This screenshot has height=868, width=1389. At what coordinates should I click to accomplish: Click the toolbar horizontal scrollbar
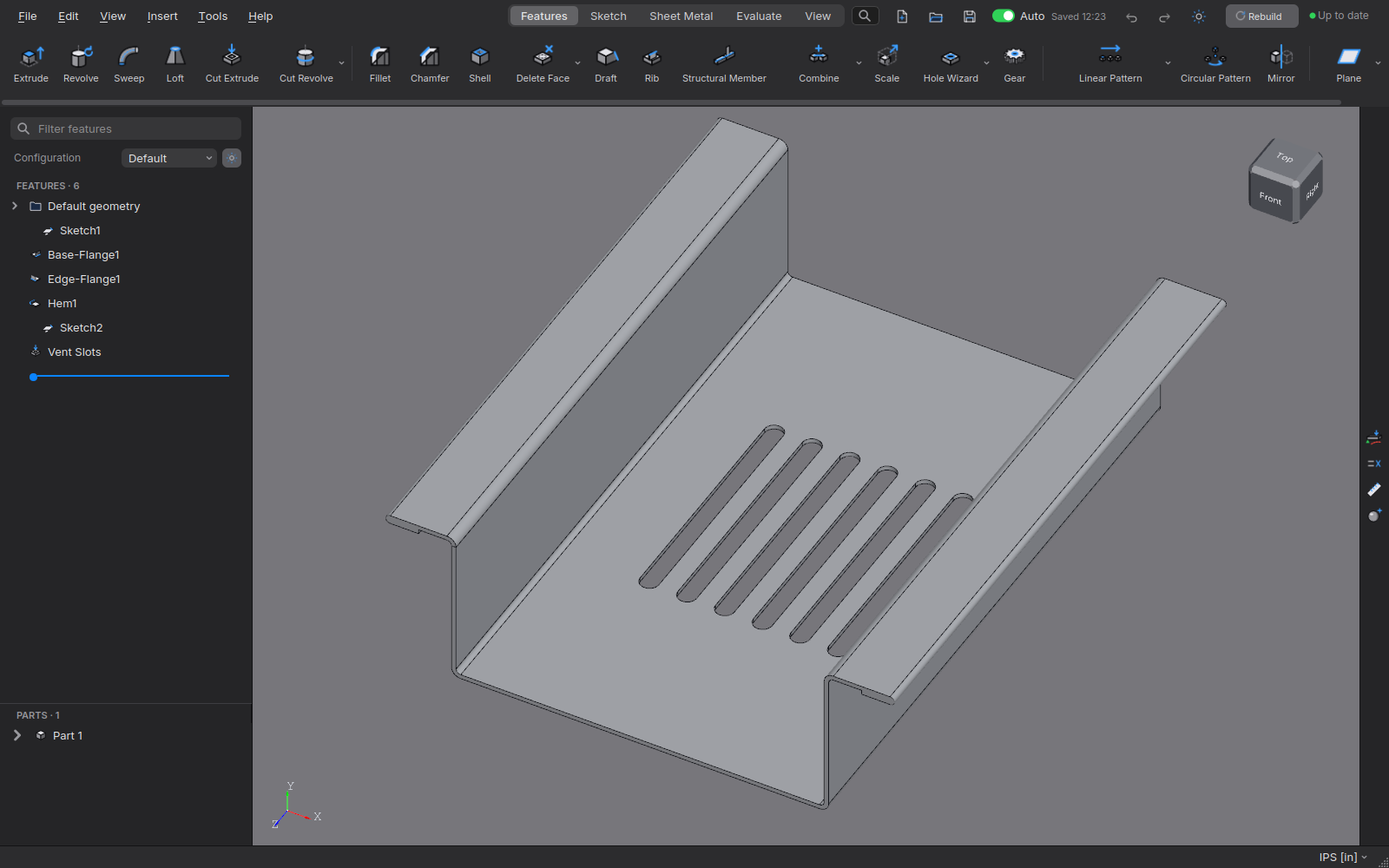672,102
